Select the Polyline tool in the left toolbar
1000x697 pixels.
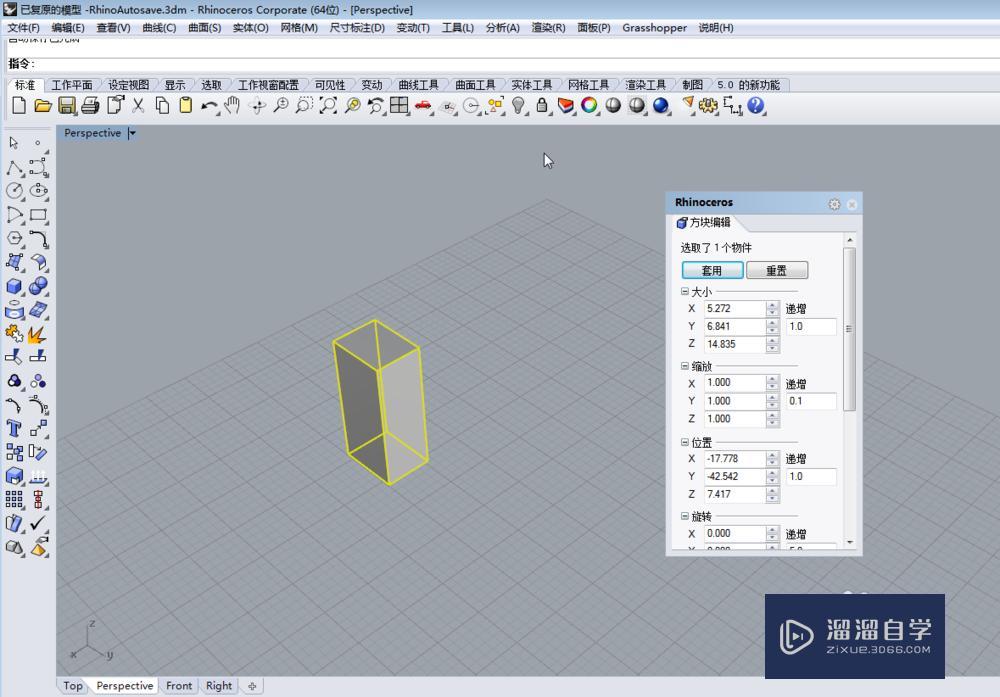[15, 167]
